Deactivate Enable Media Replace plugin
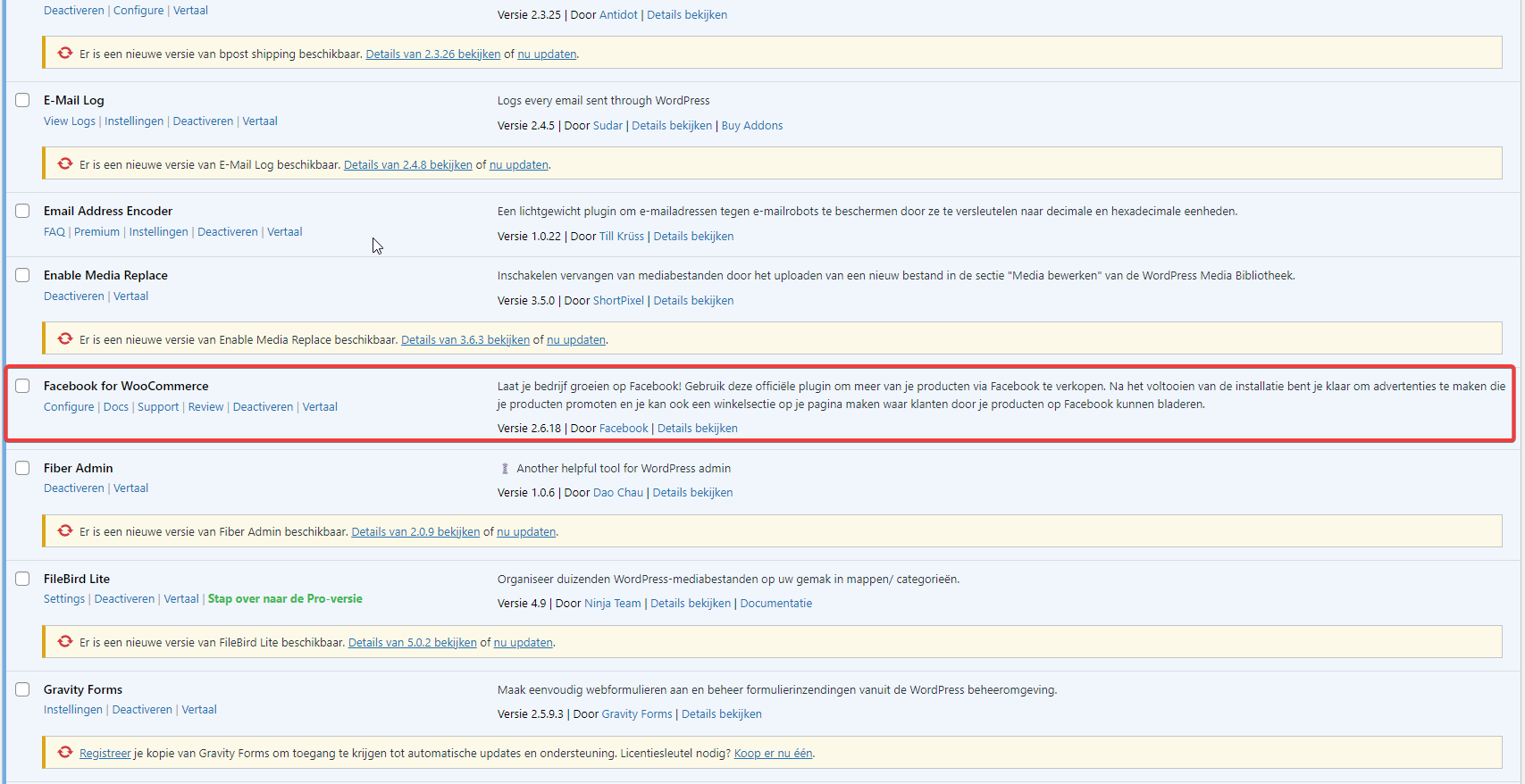The width and height of the screenshot is (1525, 784). (74, 296)
